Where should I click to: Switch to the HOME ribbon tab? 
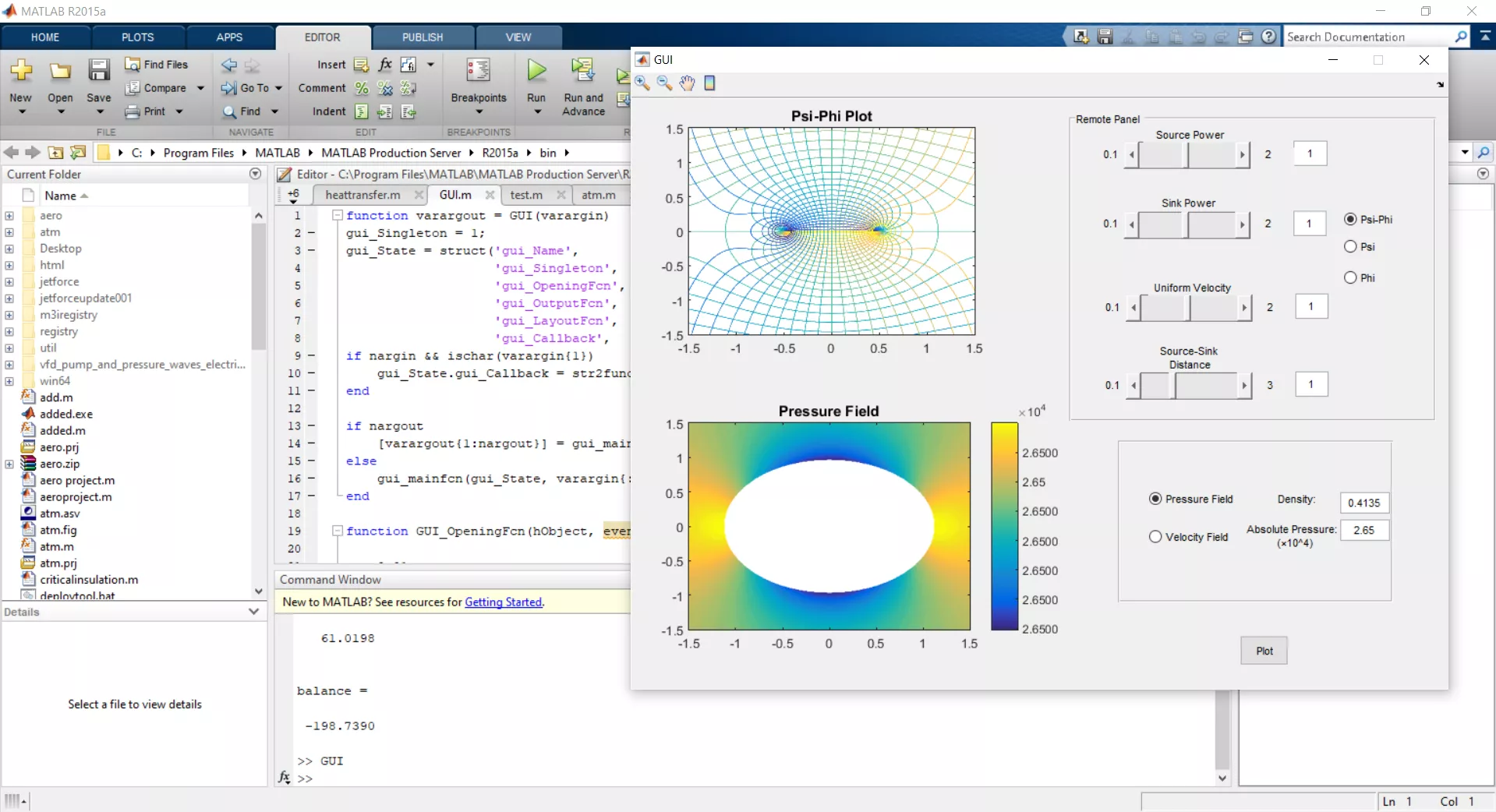(45, 37)
